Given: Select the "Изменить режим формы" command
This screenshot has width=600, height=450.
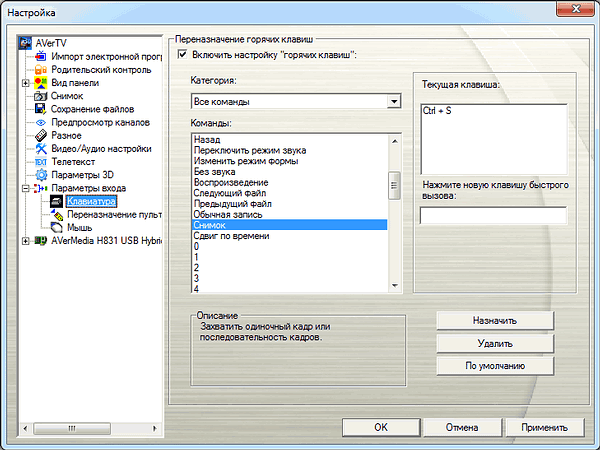Looking at the screenshot, I should [x=290, y=161].
